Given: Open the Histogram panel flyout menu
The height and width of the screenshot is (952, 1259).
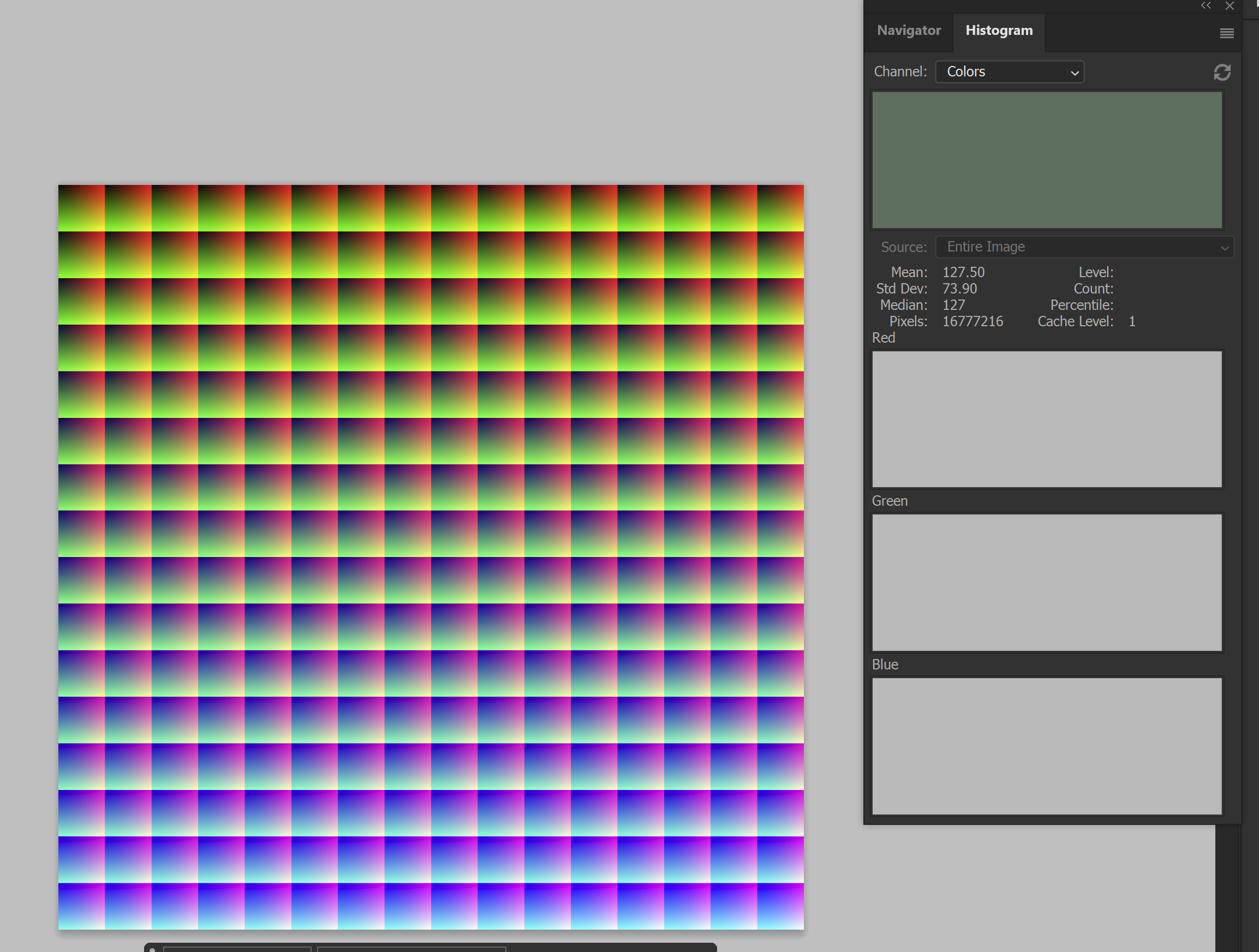Looking at the screenshot, I should coord(1227,34).
